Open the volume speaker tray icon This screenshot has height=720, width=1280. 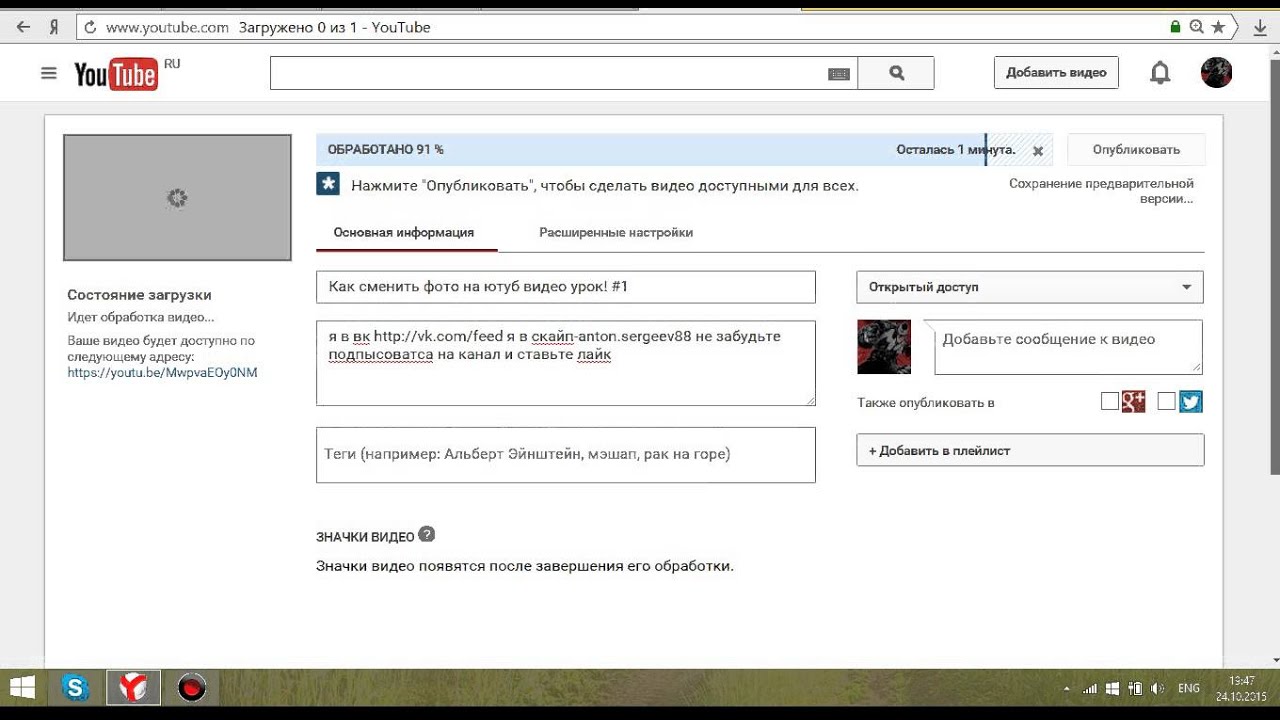coord(1158,689)
